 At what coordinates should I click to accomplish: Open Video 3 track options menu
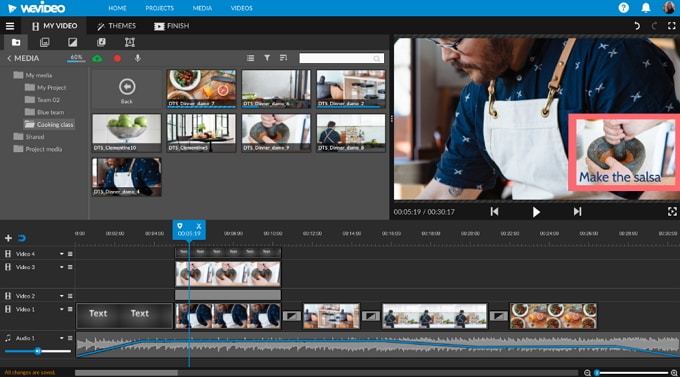70,267
